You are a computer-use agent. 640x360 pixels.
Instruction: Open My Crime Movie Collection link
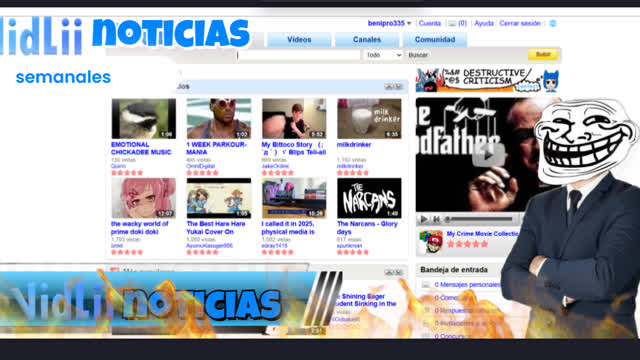click(x=483, y=234)
